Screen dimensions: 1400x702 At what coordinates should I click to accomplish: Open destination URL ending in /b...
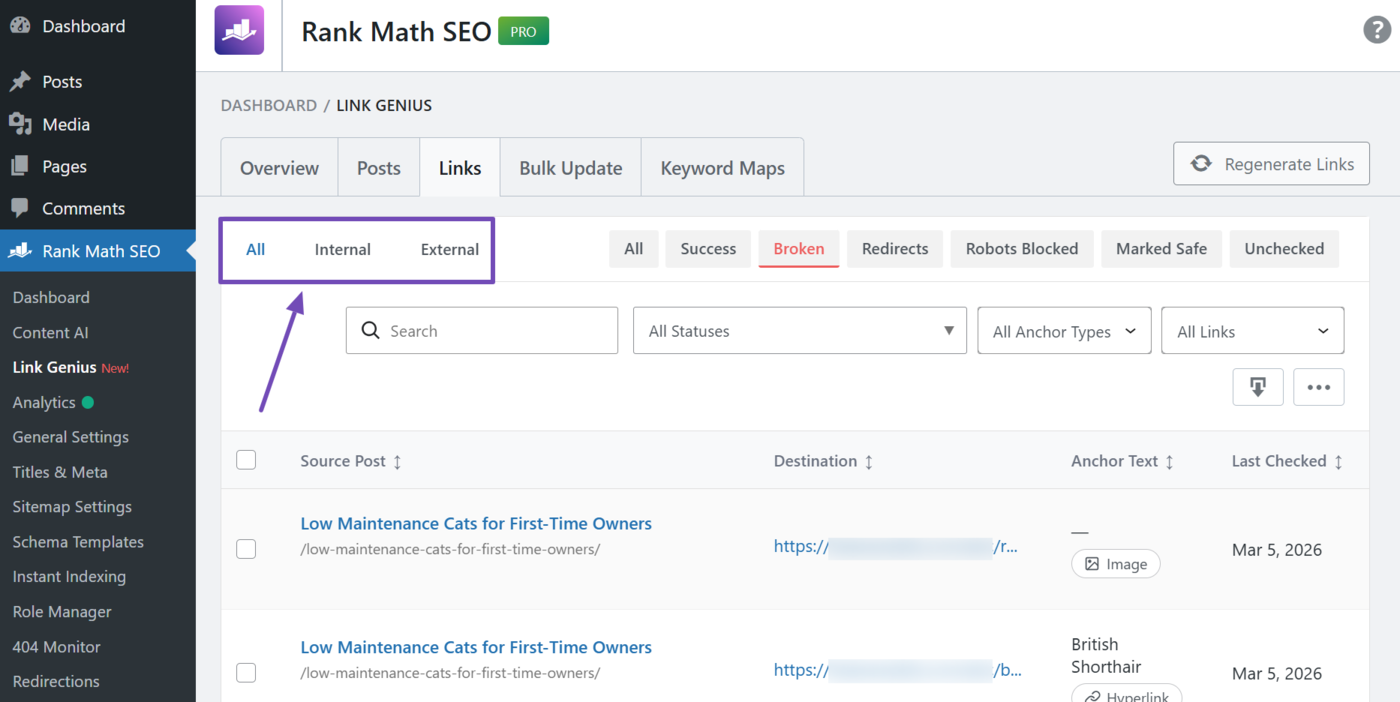897,670
